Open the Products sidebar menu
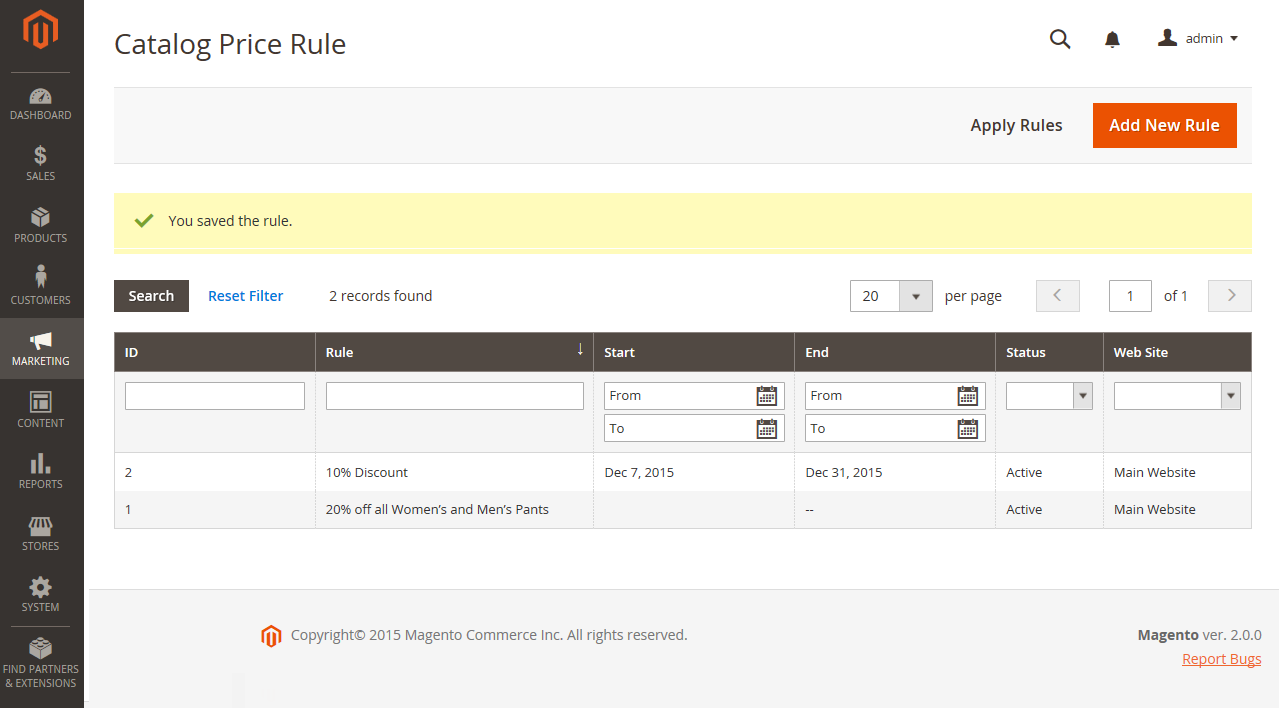 pyautogui.click(x=41, y=227)
